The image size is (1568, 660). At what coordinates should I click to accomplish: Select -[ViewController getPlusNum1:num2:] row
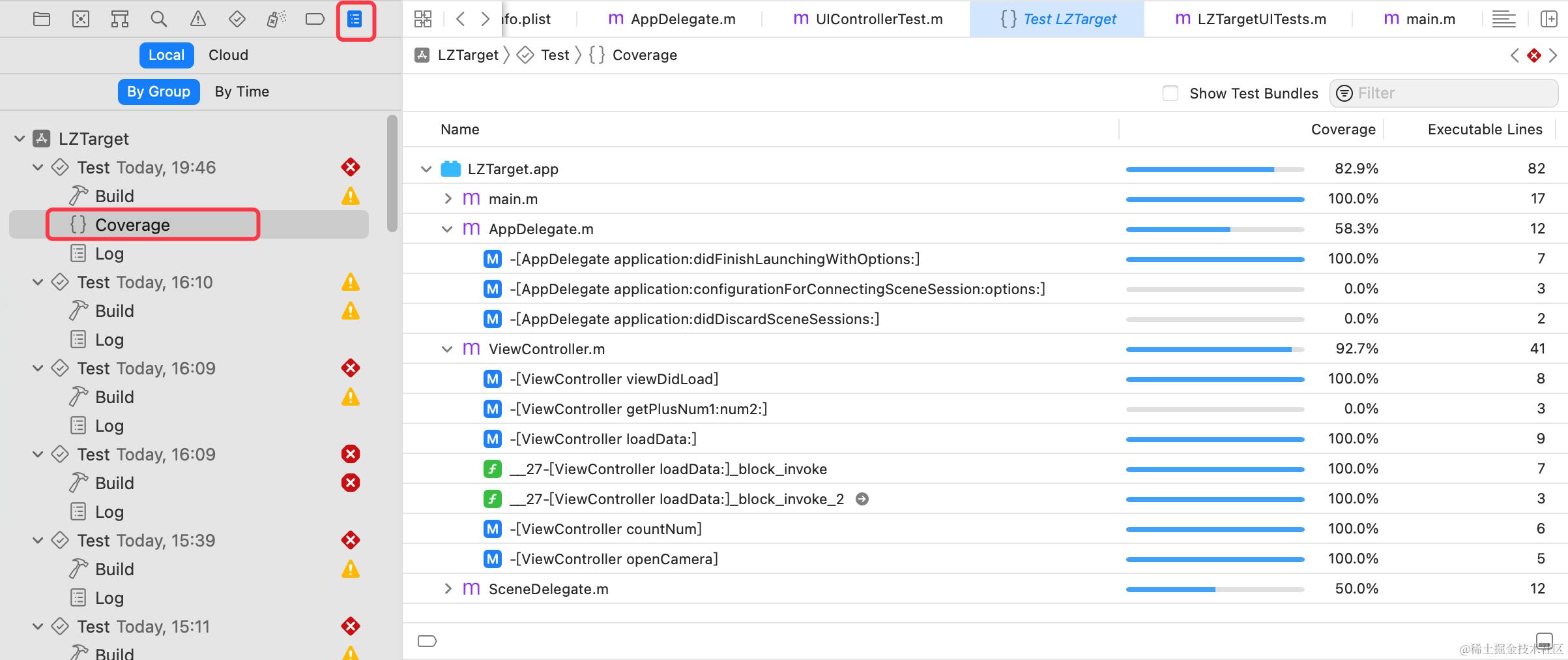(984, 410)
